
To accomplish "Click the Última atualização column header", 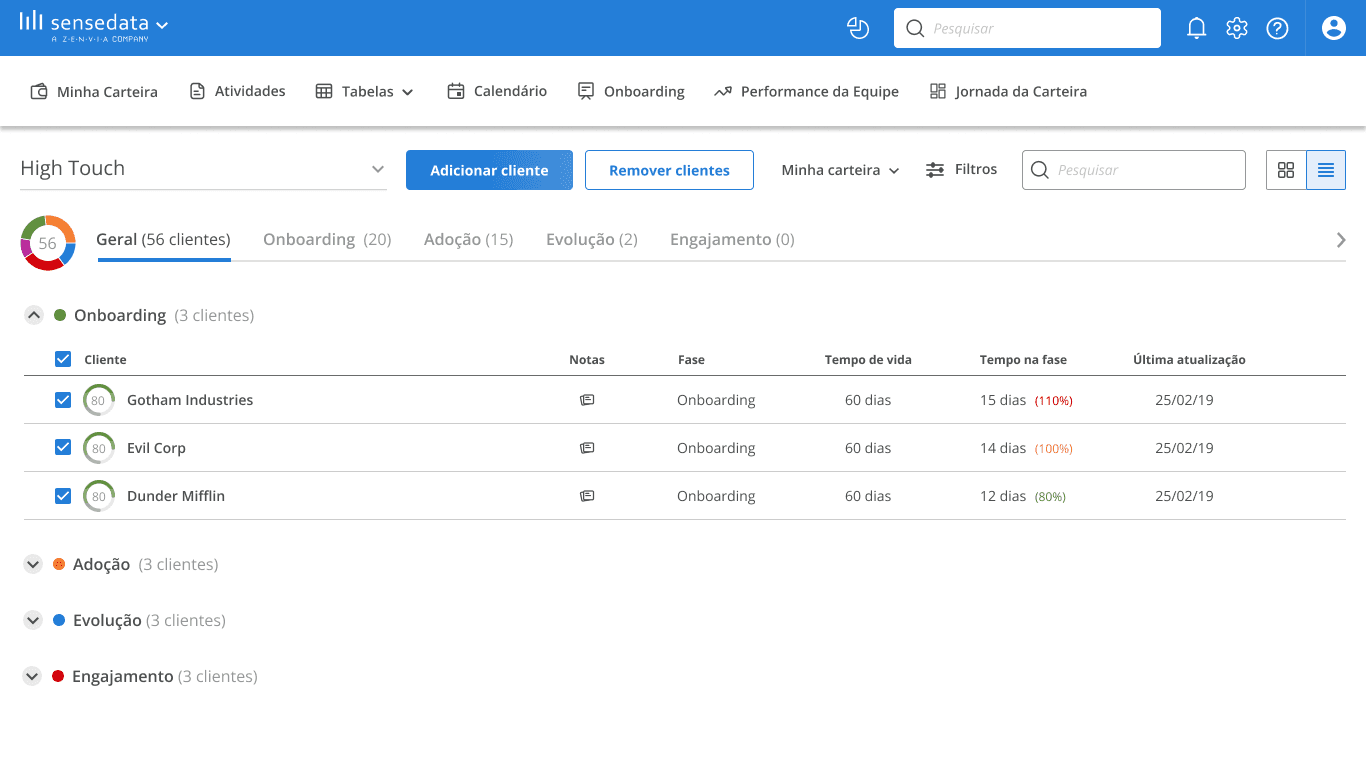I will (1189, 360).
